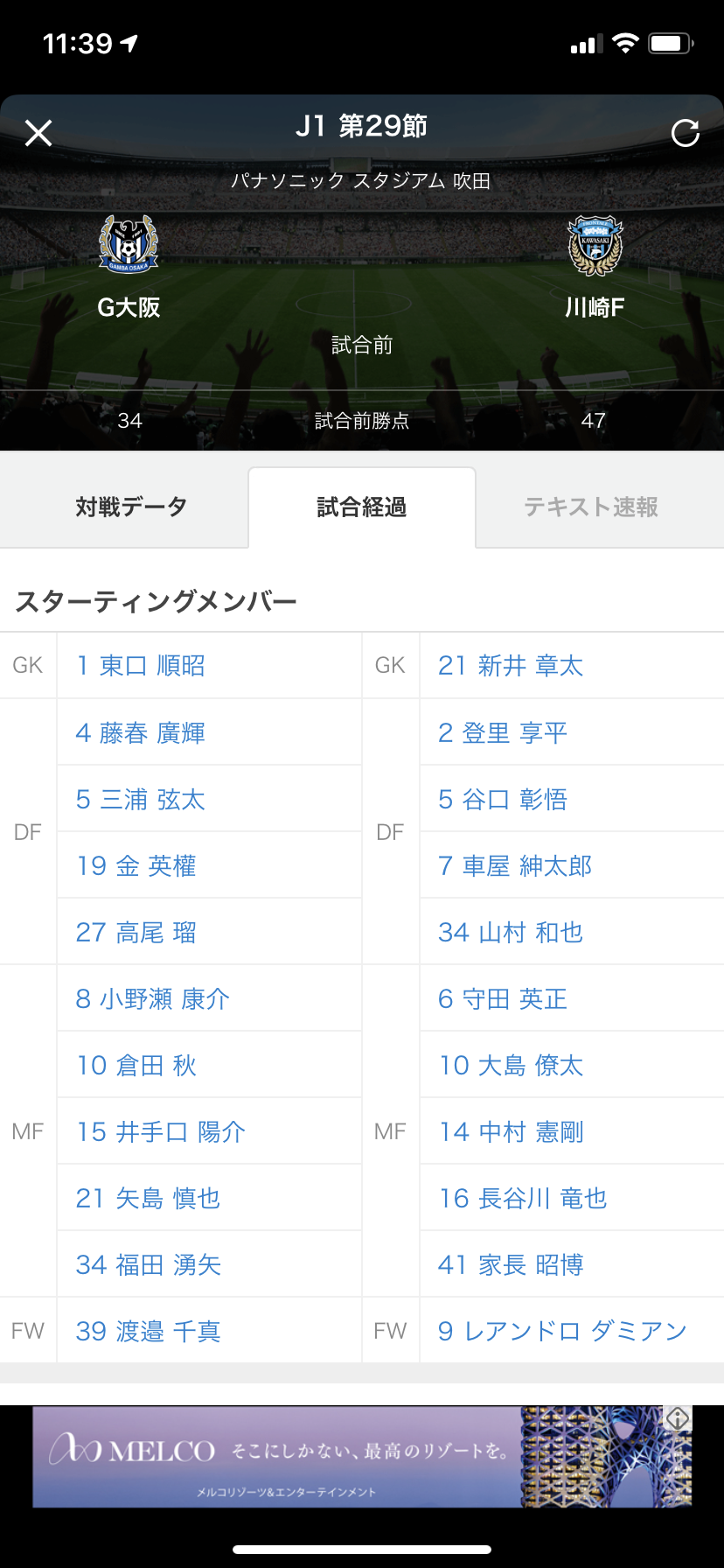
Task: View player 41 家長 昭博
Action: click(x=511, y=1264)
